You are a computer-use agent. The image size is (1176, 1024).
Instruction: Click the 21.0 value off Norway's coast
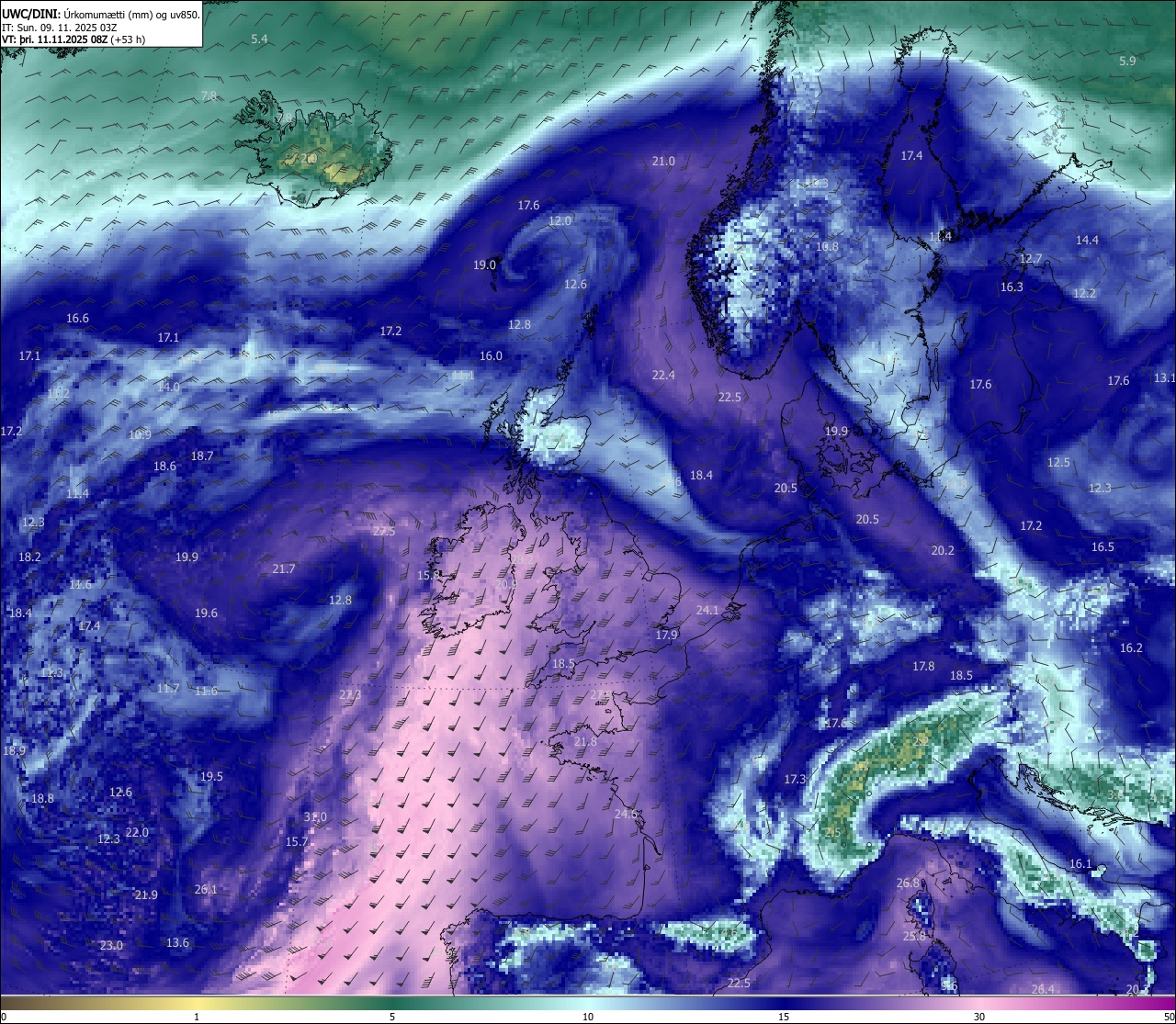pyautogui.click(x=663, y=161)
